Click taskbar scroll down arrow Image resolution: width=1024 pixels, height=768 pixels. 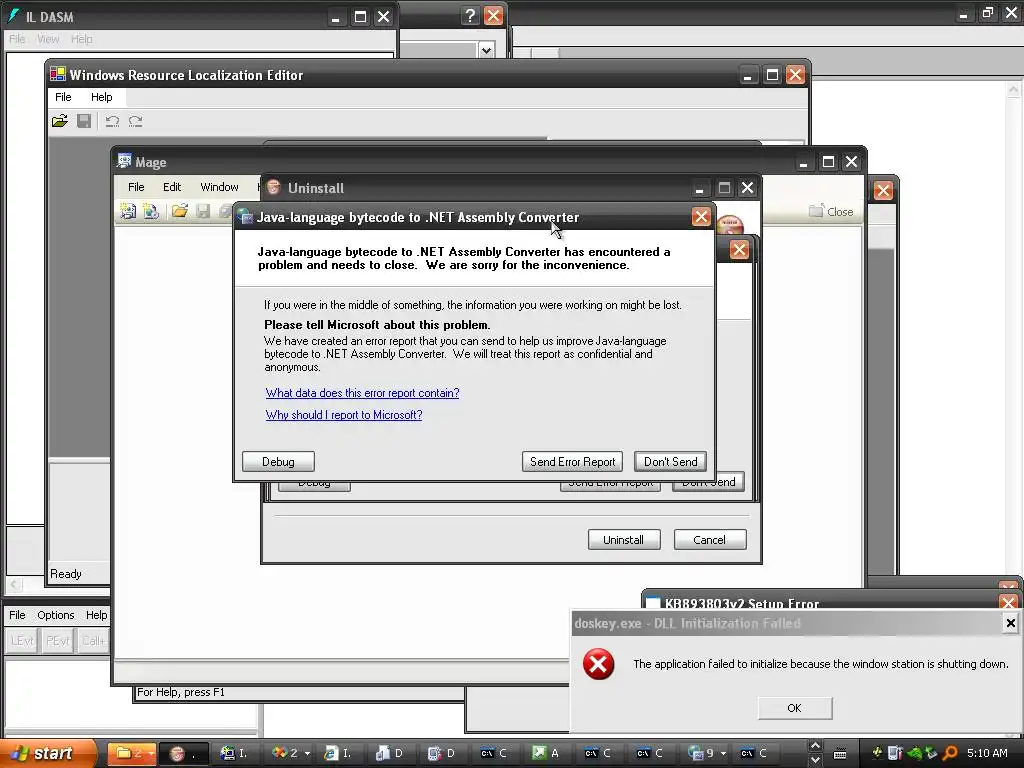tap(815, 760)
